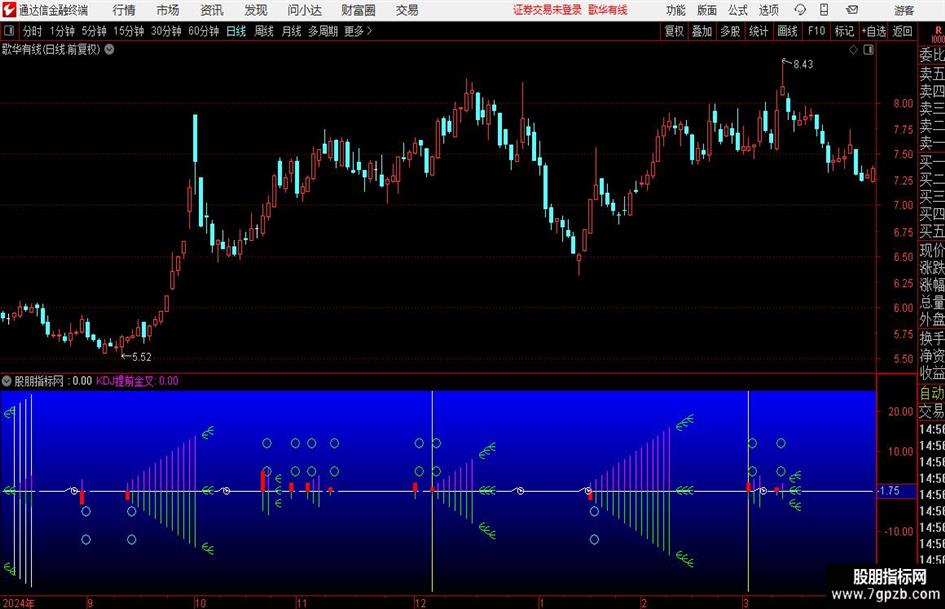
Task: Open the 版面 menu
Action: [x=706, y=10]
